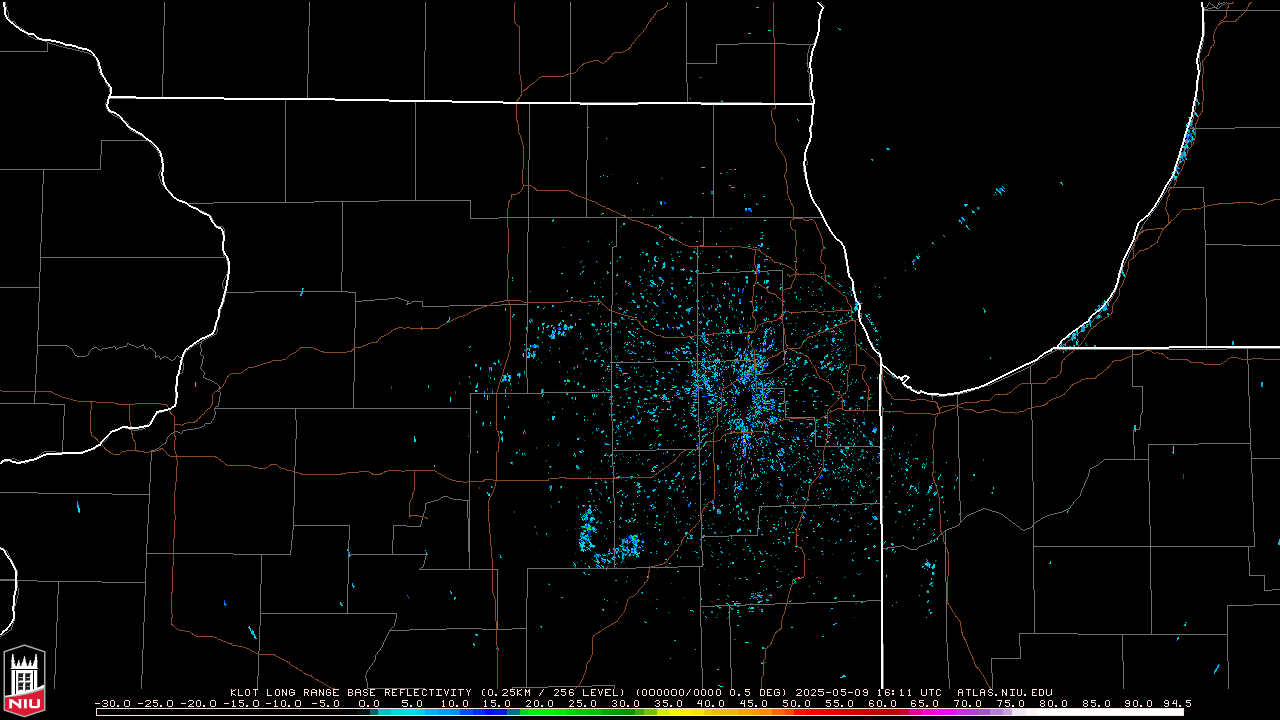
Task: Click the -15.0 scale label
Action: (x=241, y=703)
